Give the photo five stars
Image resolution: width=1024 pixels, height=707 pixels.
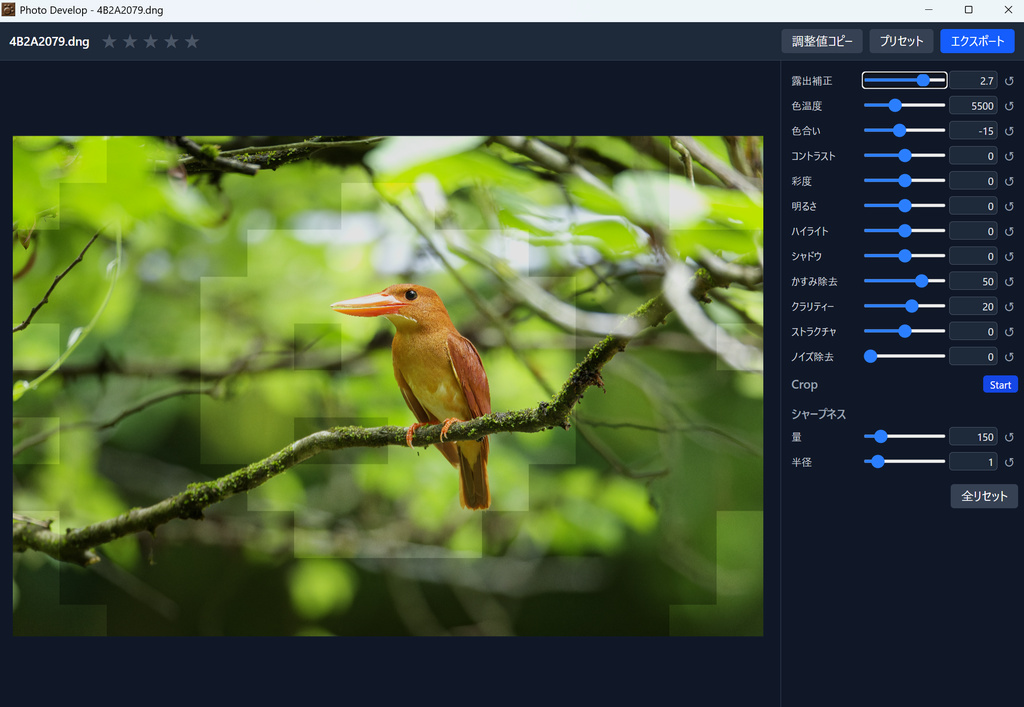(x=192, y=41)
